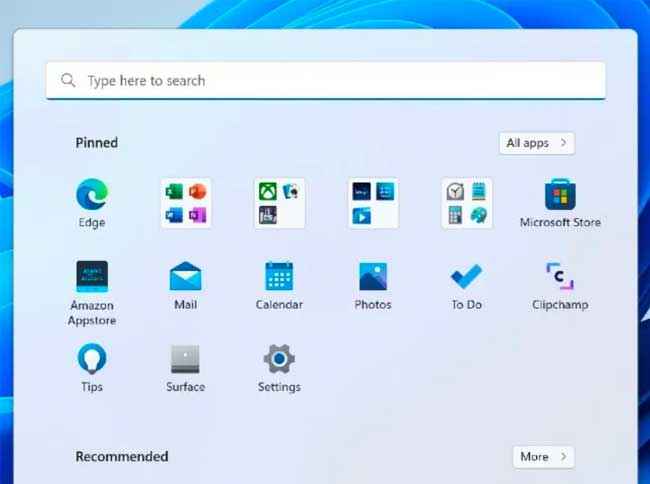Show the All apps list
Viewport: 650px width, 484px height.
point(537,143)
